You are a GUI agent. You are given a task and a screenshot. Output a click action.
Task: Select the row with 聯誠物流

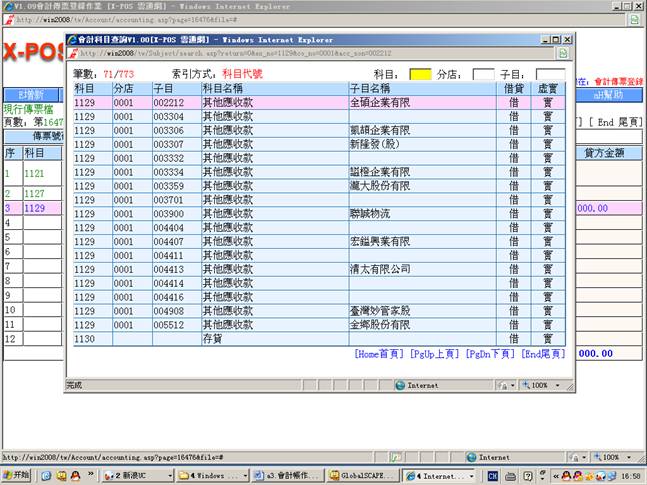click(375, 214)
